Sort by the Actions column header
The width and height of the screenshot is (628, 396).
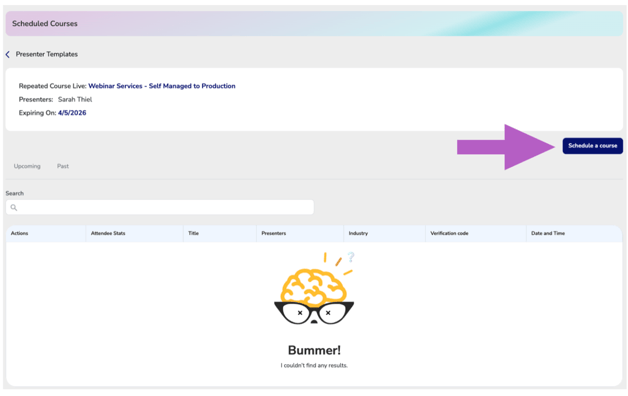20,233
